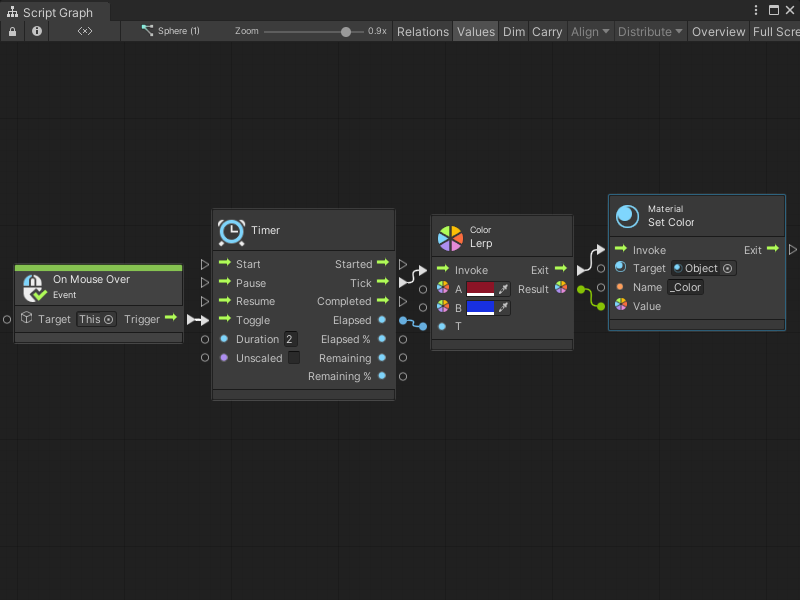This screenshot has height=600, width=800.
Task: Click the Relations button in the toolbar
Action: pyautogui.click(x=422, y=31)
